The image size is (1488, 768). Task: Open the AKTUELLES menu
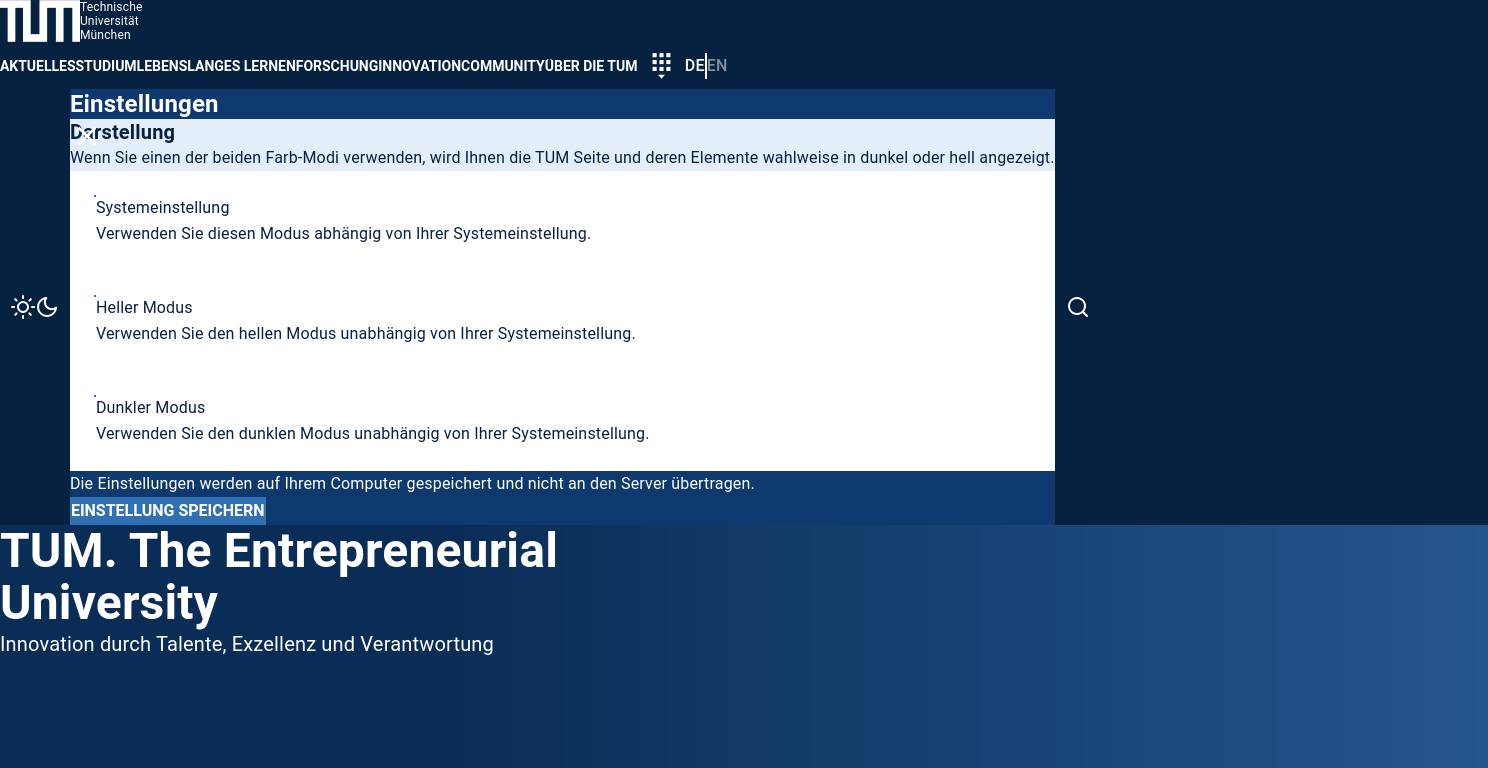38,66
